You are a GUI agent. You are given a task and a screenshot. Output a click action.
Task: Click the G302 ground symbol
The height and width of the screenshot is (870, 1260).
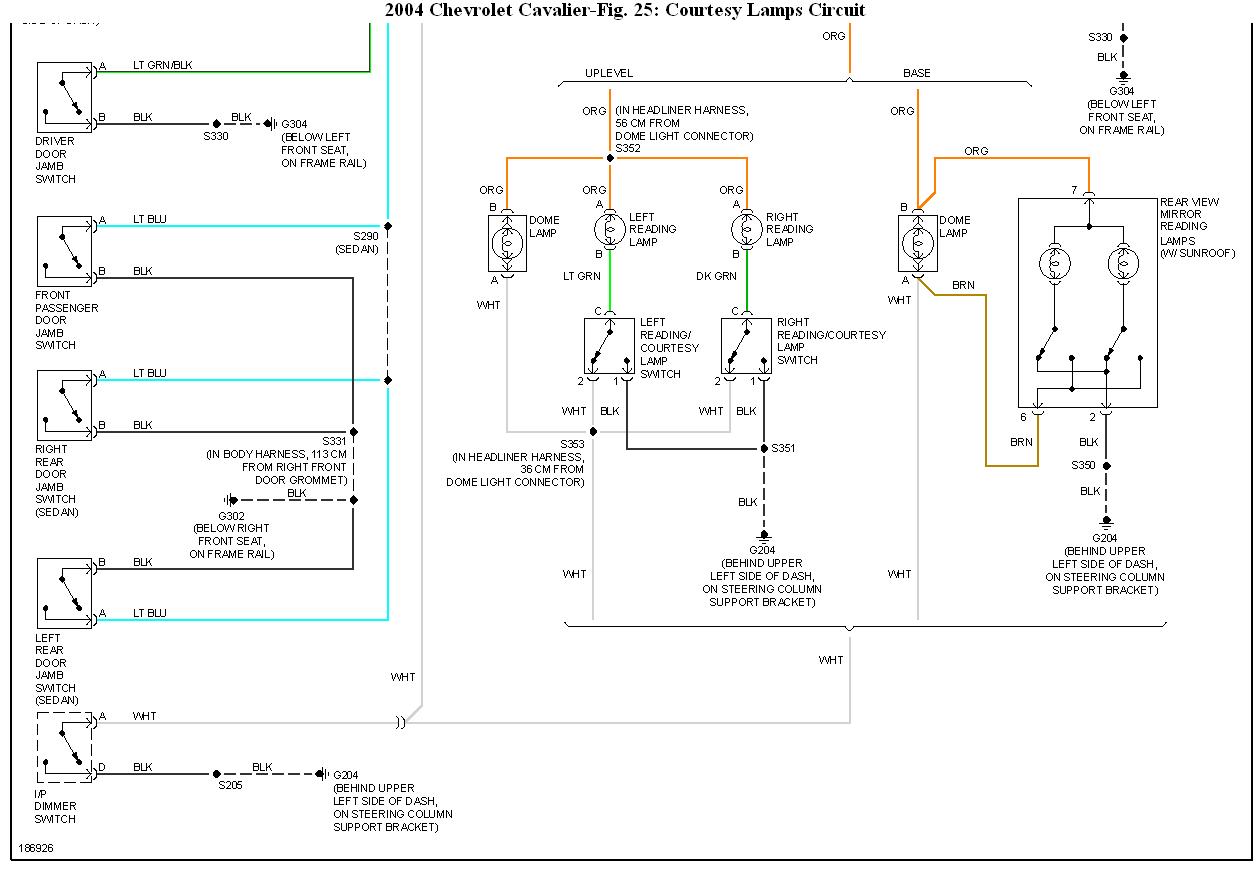(x=232, y=500)
